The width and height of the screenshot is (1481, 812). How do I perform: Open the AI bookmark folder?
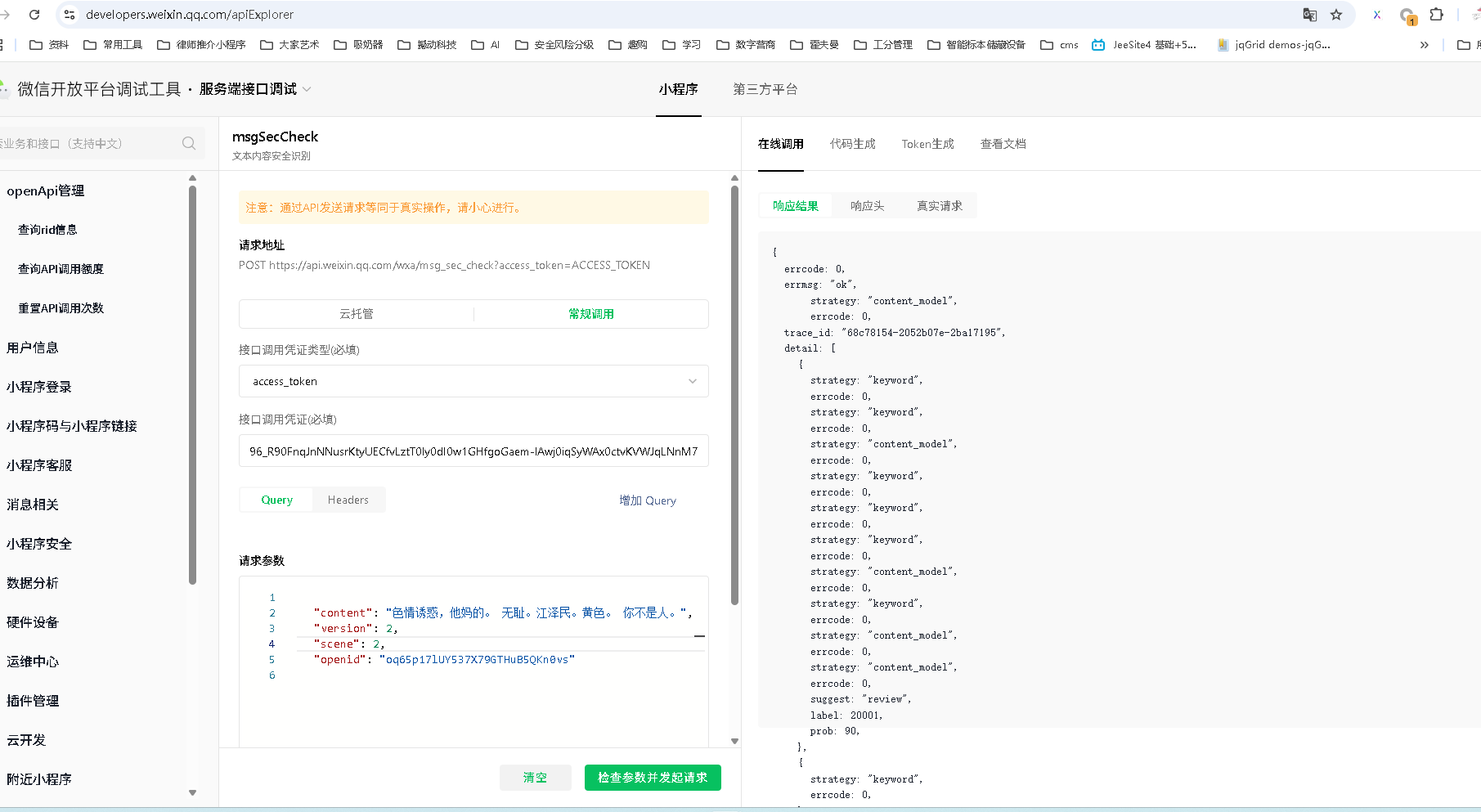point(486,45)
